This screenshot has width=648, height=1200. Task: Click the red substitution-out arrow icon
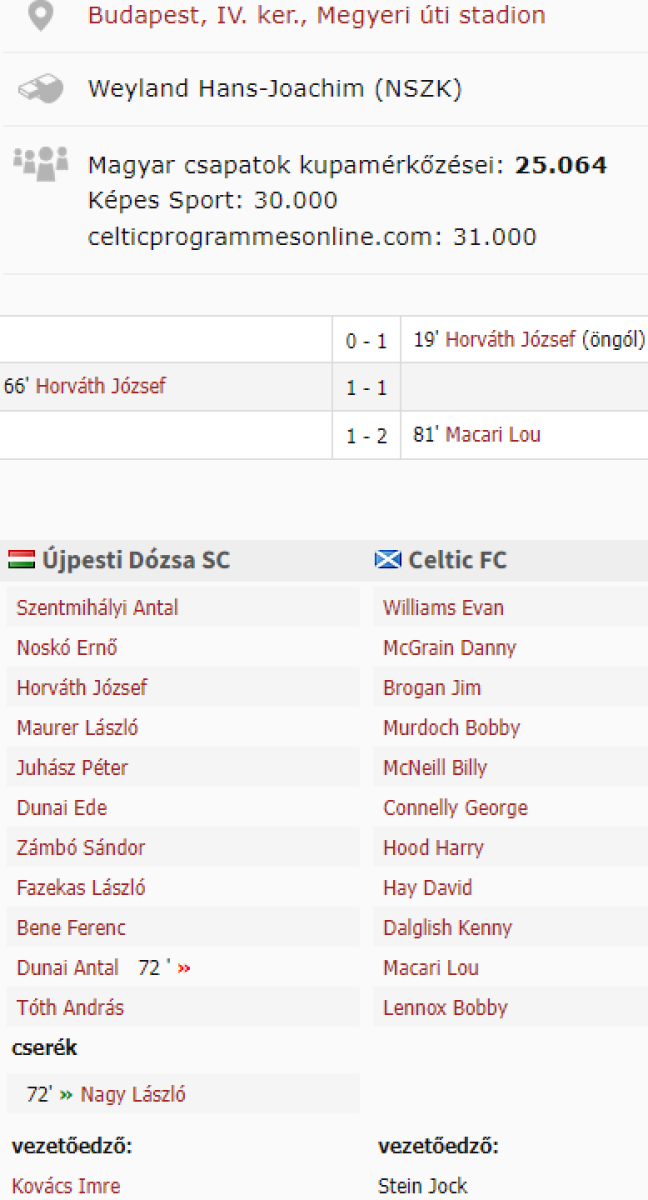[184, 968]
